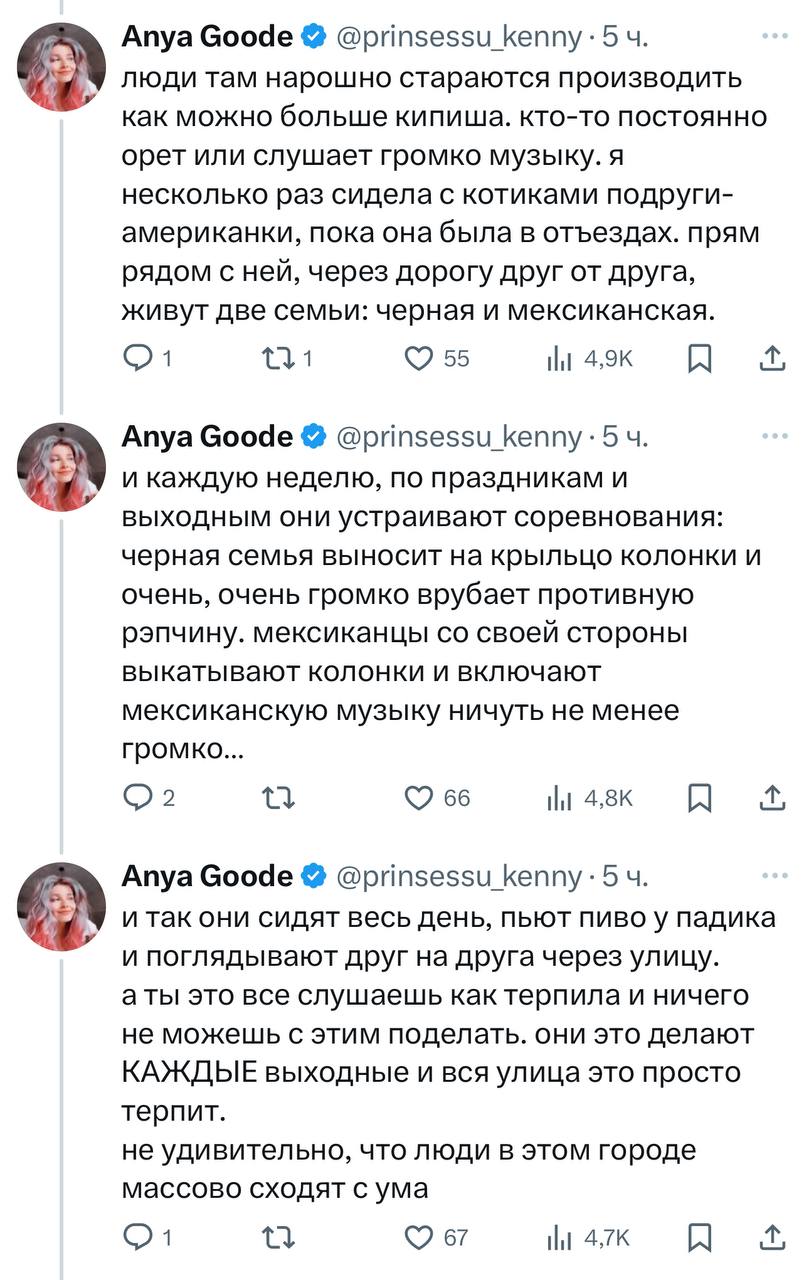
Task: Open three-dot menu of the third tweet
Action: [774, 875]
